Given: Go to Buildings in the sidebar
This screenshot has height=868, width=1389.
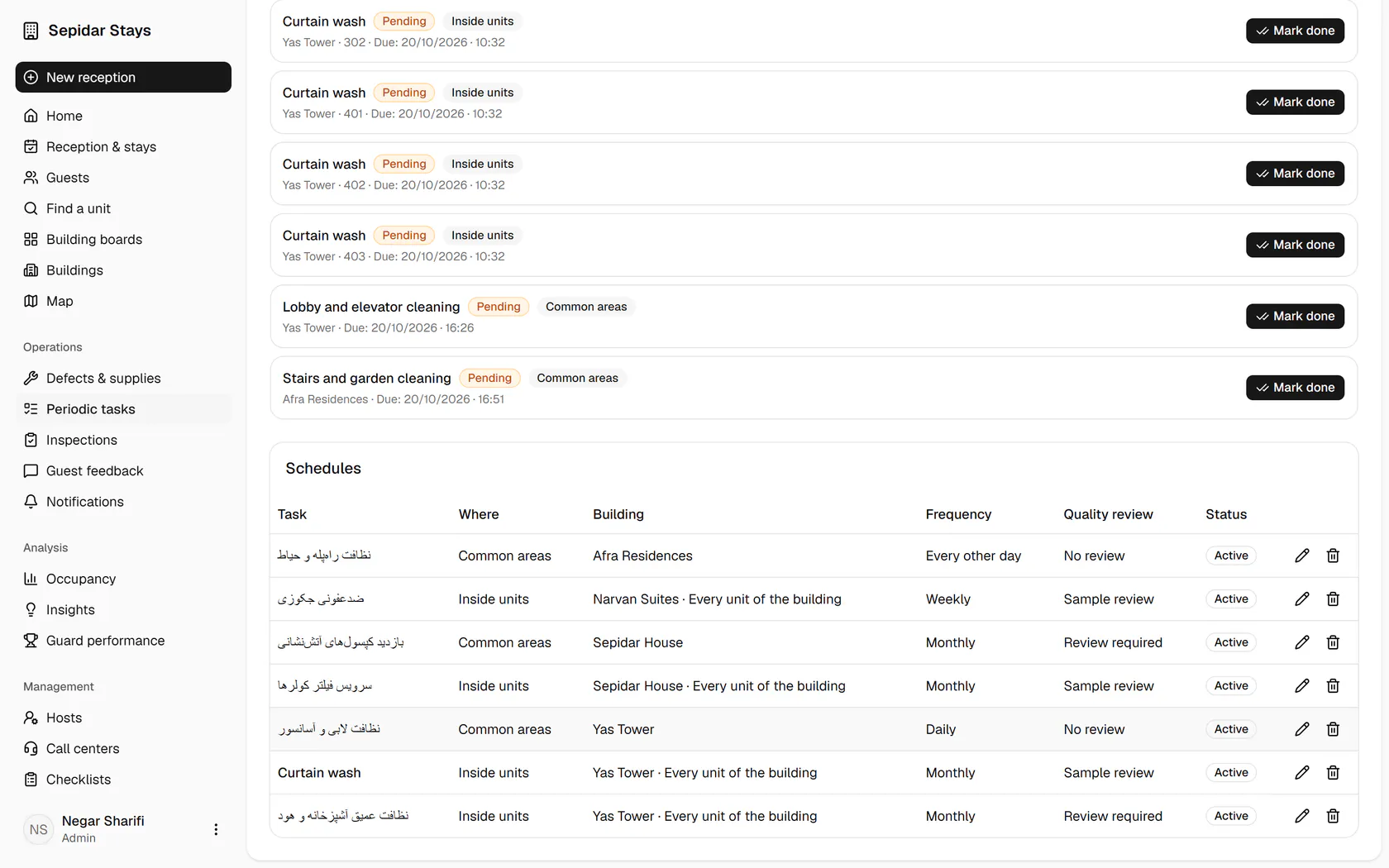Looking at the screenshot, I should [123, 270].
